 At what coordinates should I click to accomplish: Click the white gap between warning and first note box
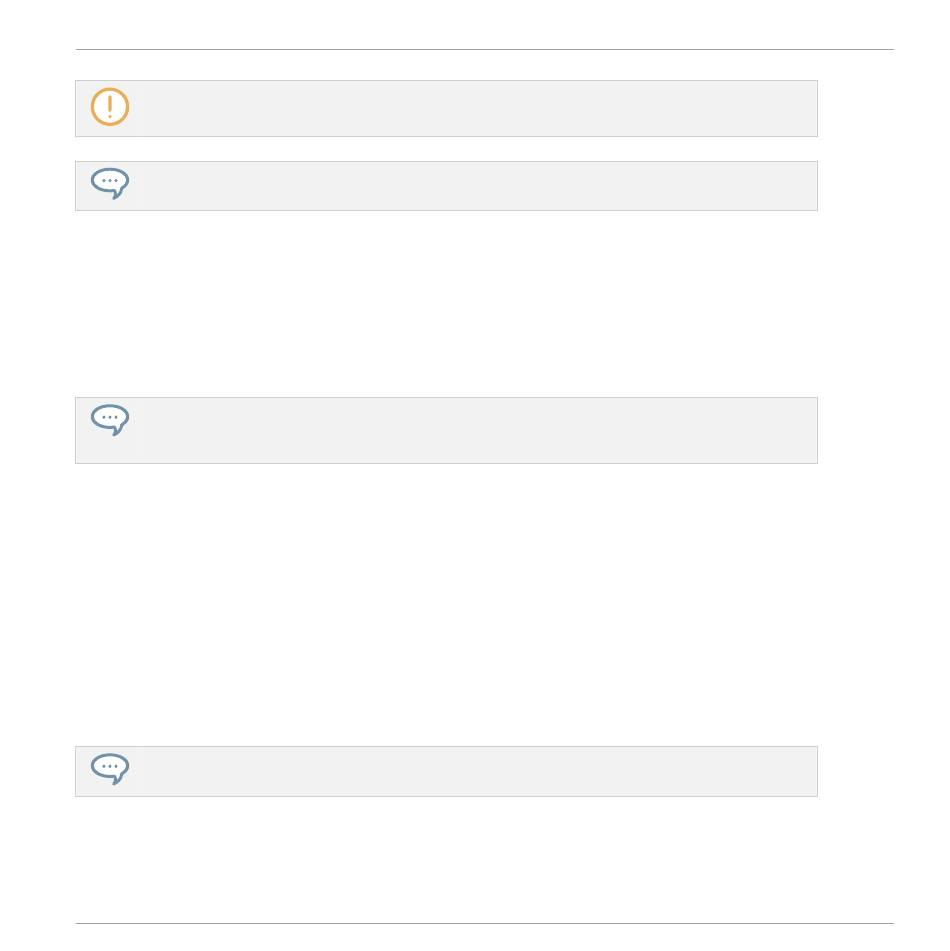pos(446,149)
